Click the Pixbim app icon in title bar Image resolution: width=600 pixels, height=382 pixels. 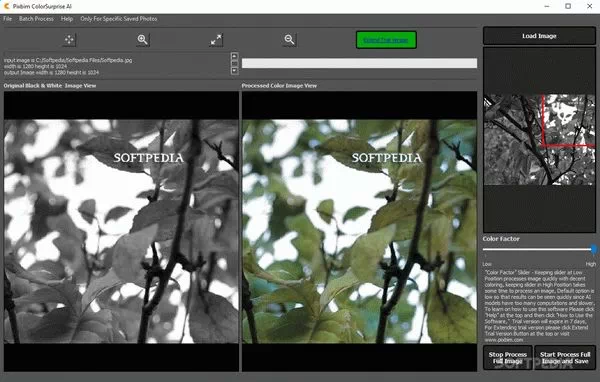[6, 6]
